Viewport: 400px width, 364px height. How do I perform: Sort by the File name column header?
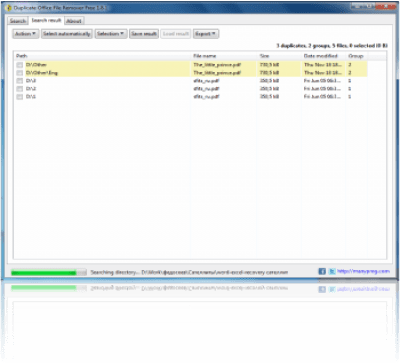point(224,56)
